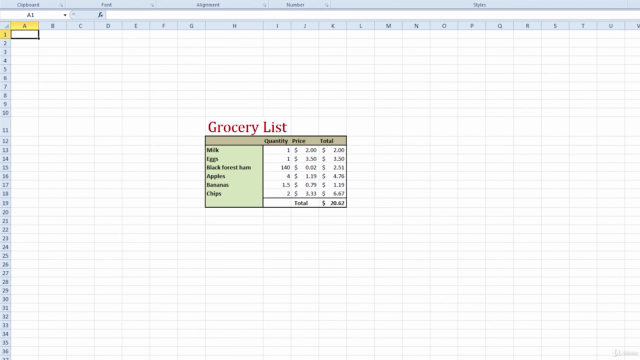Select column B header
This screenshot has width=640, height=360.
point(53,26)
